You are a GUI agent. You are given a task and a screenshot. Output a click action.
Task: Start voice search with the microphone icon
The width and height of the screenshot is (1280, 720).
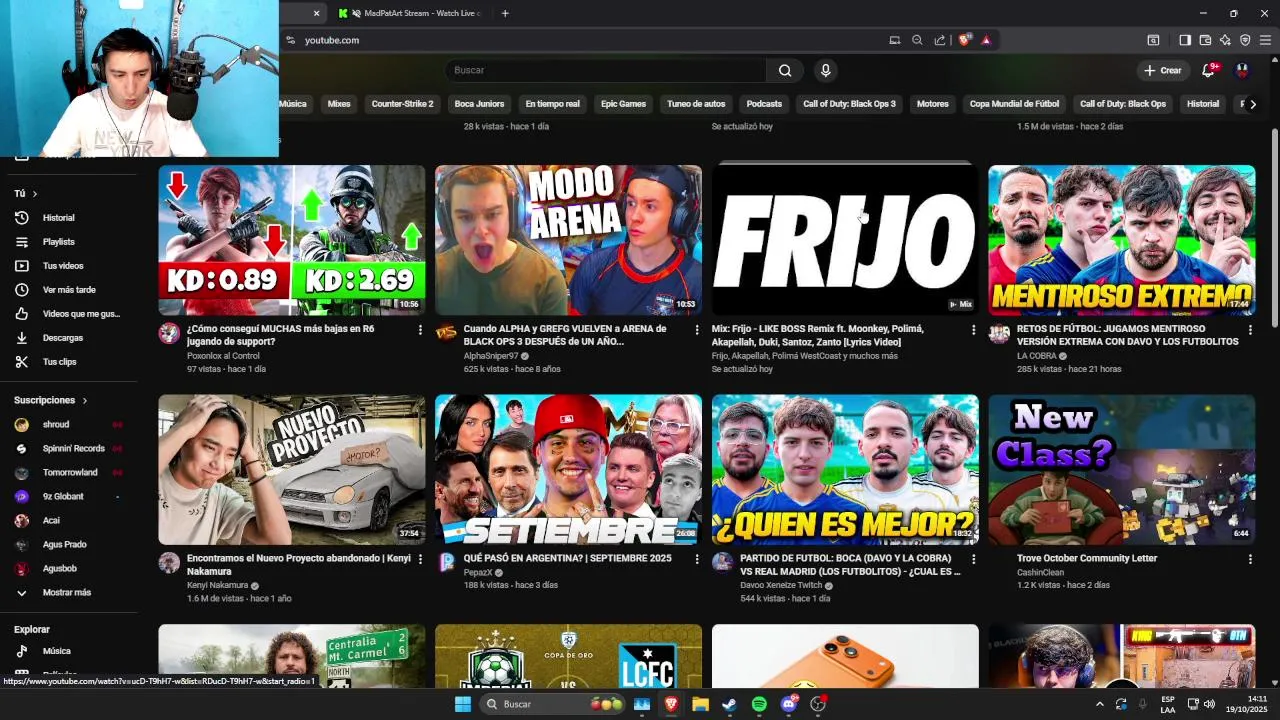(x=825, y=70)
